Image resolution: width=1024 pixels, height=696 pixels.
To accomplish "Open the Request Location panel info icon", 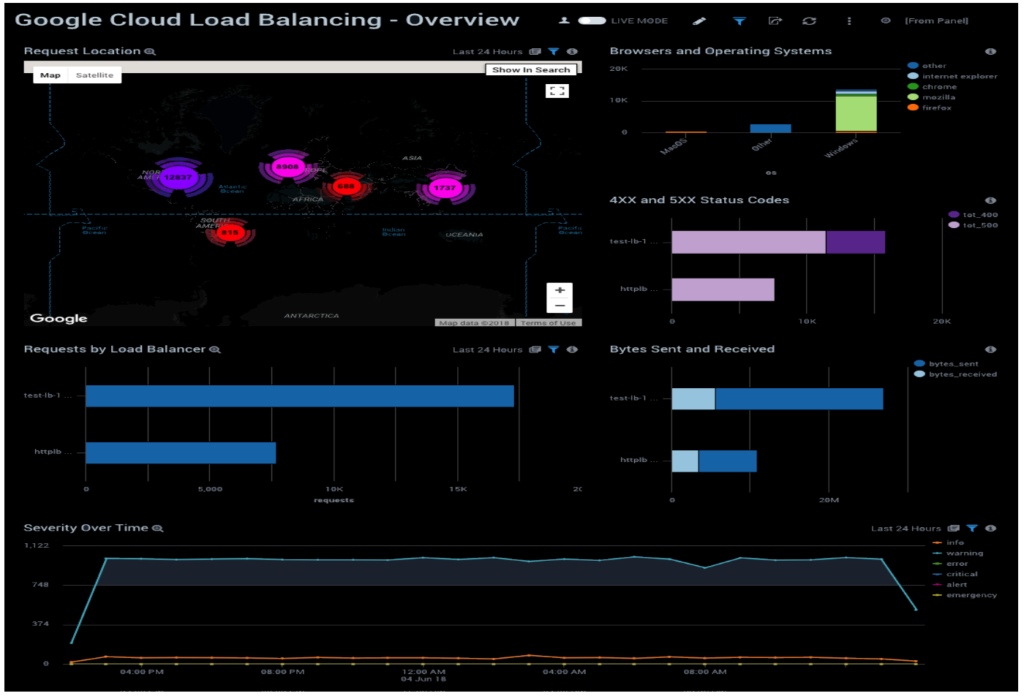I will pyautogui.click(x=572, y=52).
